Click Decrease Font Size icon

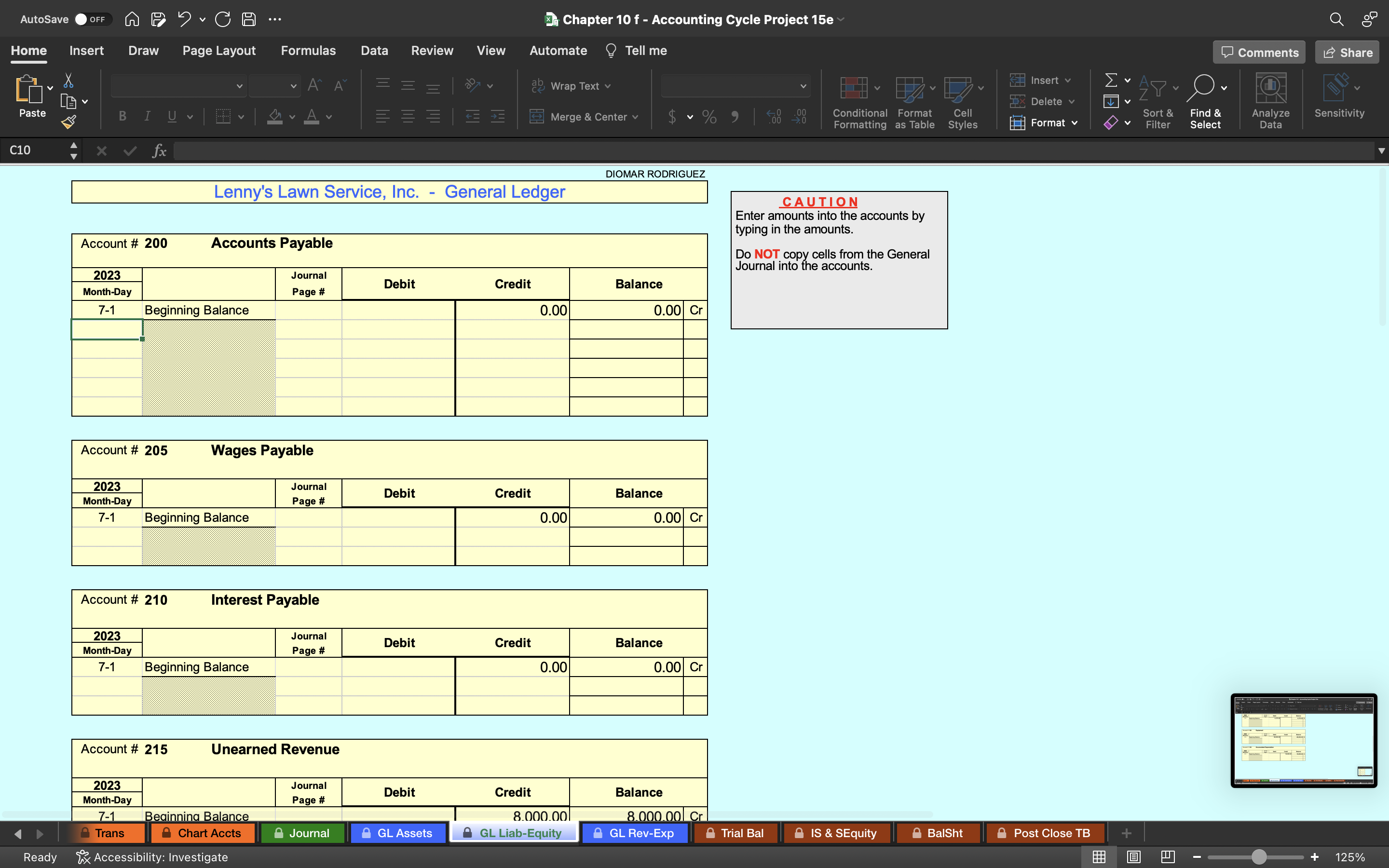click(340, 85)
